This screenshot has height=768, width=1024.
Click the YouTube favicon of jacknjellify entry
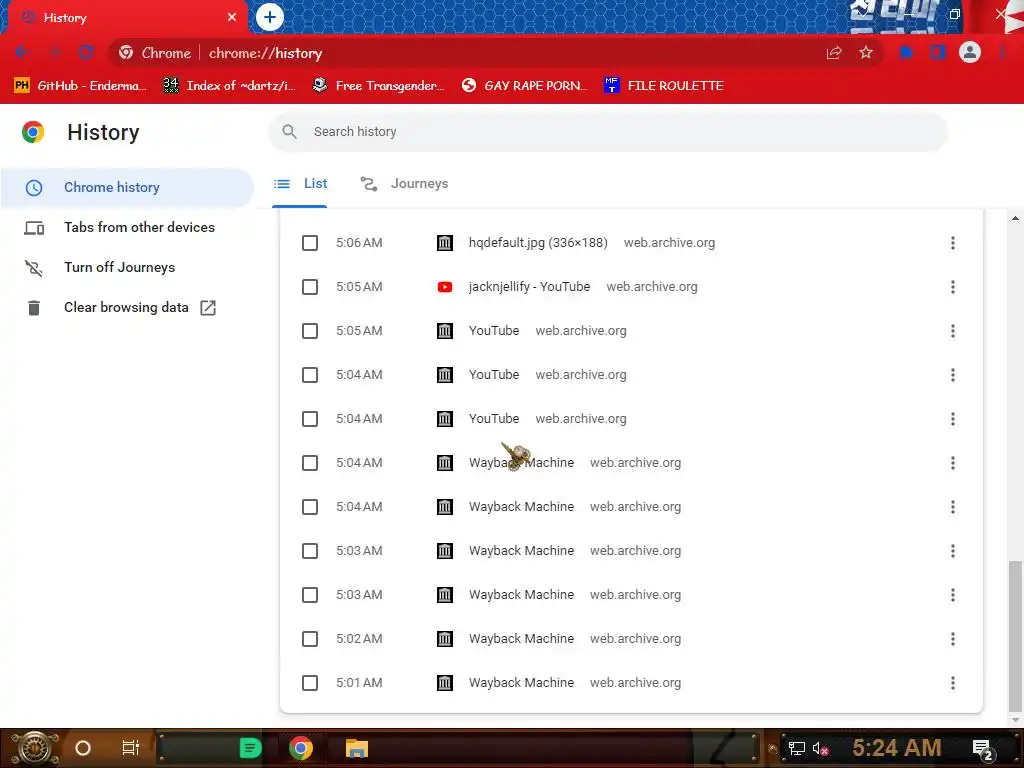(x=445, y=287)
